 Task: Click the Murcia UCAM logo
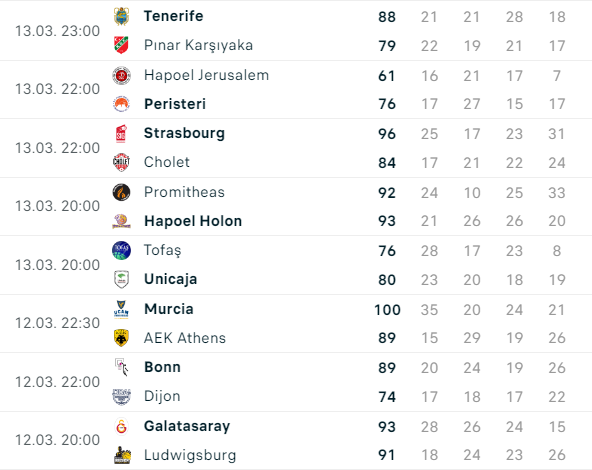click(121, 309)
